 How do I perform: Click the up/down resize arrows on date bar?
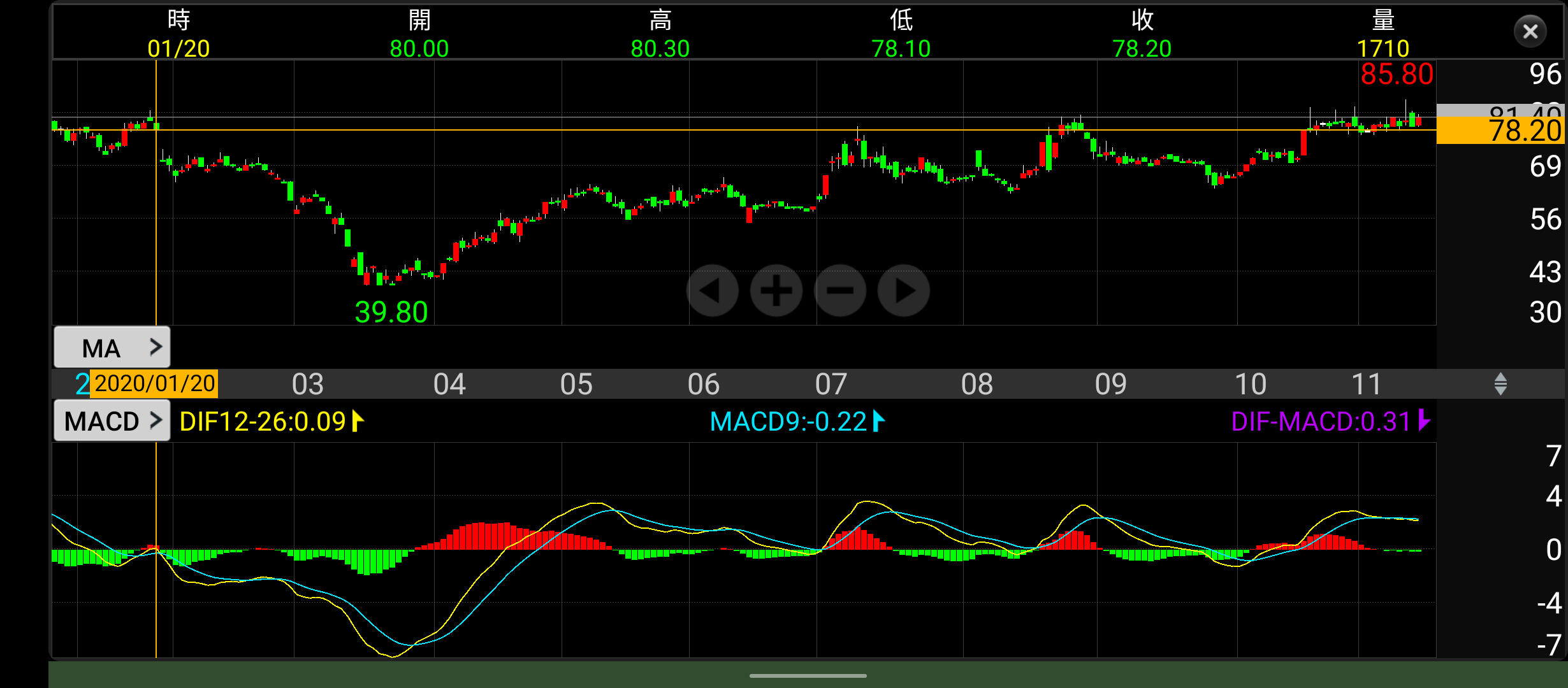(x=1500, y=383)
